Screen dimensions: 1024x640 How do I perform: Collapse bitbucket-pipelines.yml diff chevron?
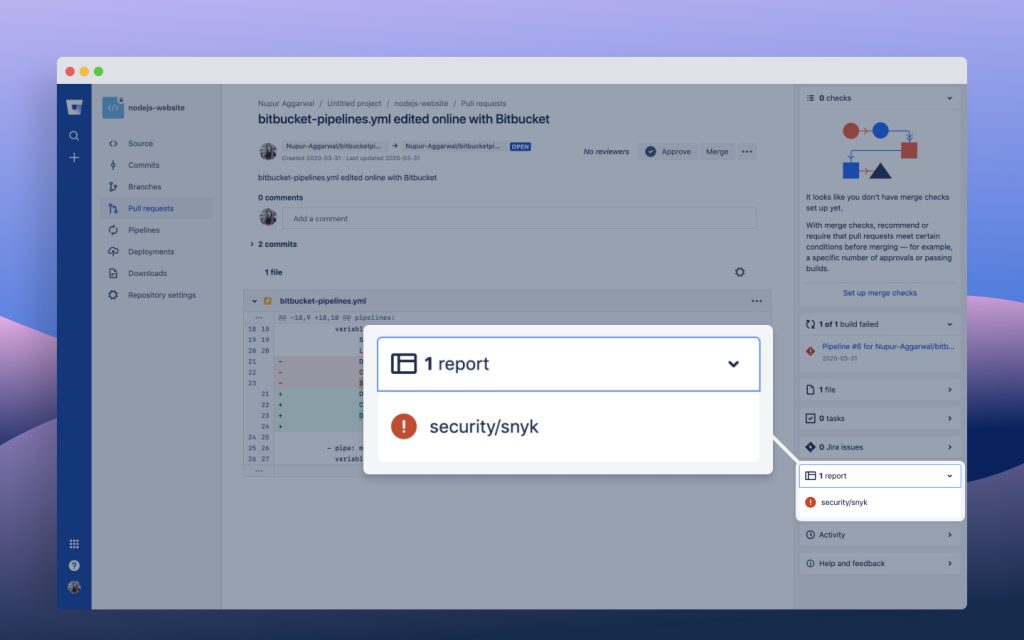[254, 301]
